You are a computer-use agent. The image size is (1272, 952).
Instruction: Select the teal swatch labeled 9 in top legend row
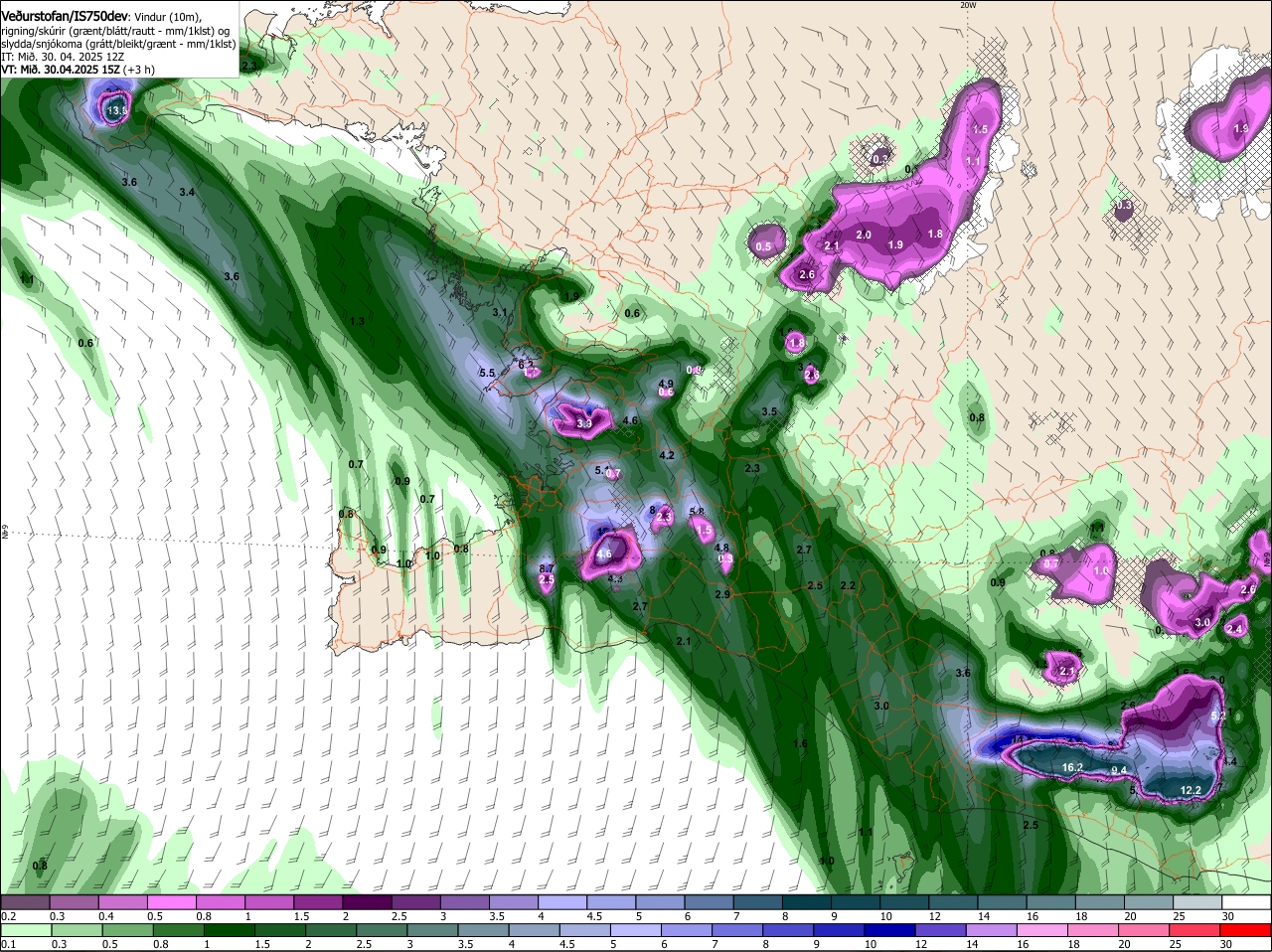point(856,902)
